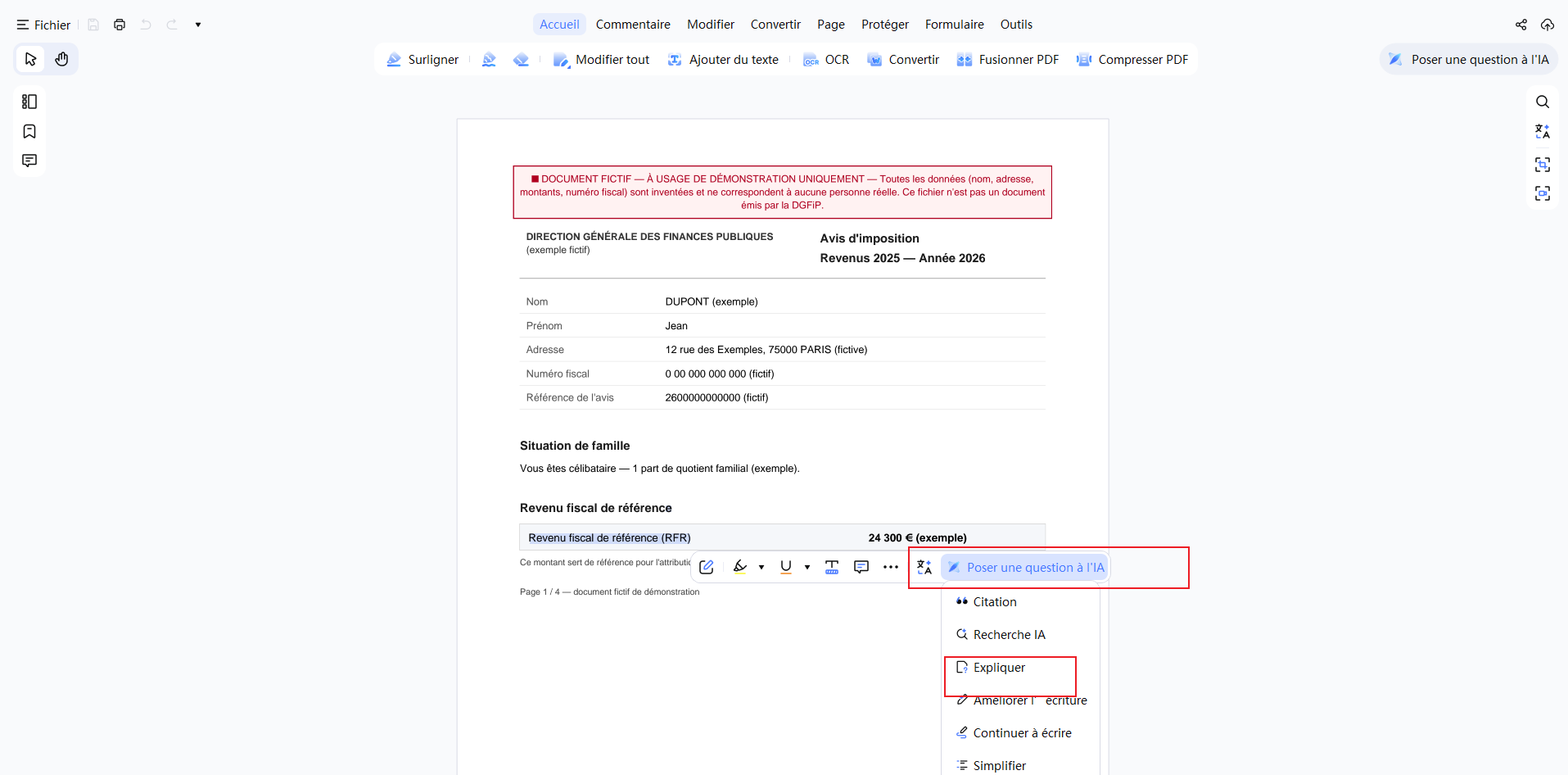Click the area highlight icon next to Surligner
1568x775 pixels.
pyautogui.click(x=489, y=60)
